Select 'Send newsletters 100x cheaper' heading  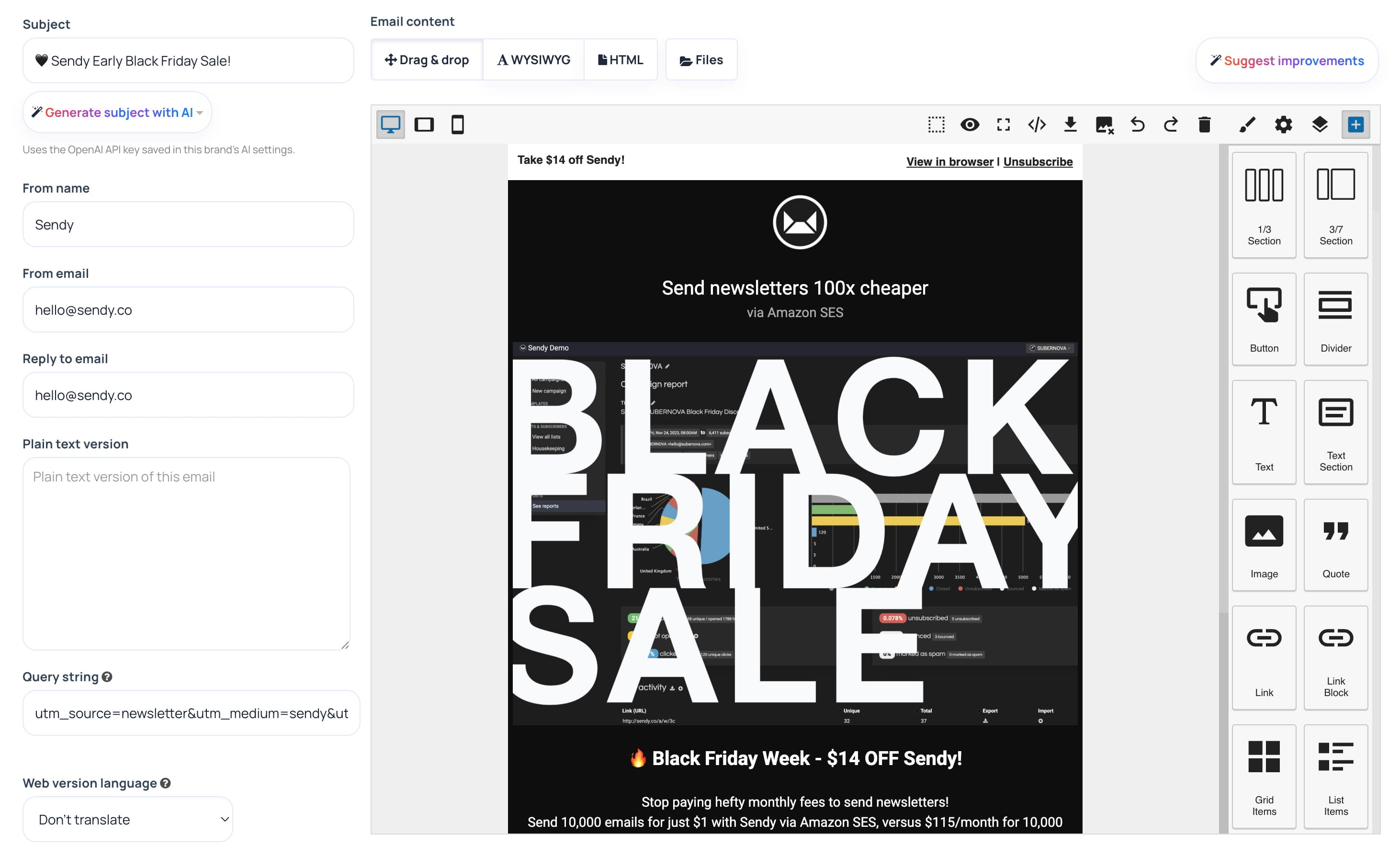tap(795, 288)
